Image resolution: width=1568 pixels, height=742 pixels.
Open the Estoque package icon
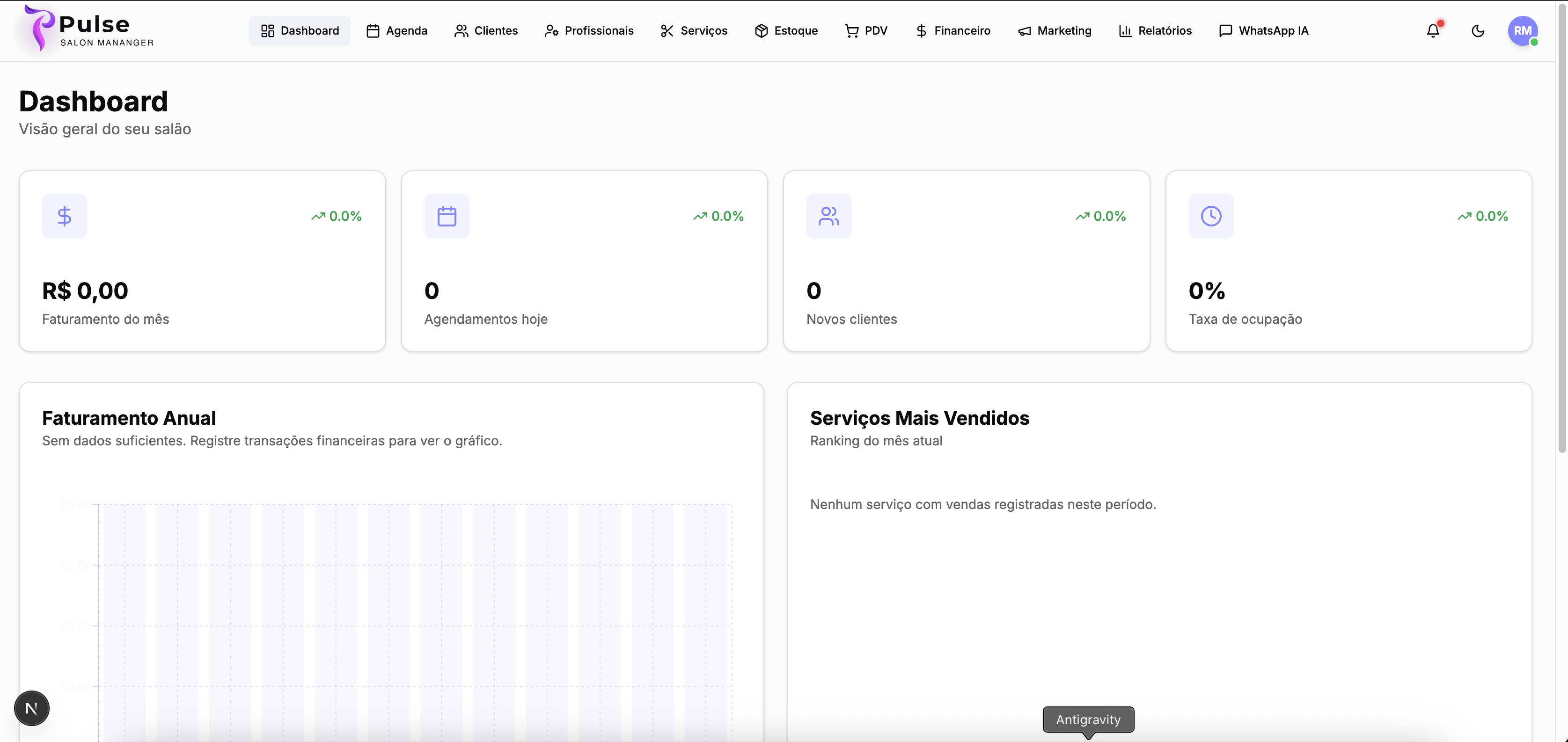[761, 30]
